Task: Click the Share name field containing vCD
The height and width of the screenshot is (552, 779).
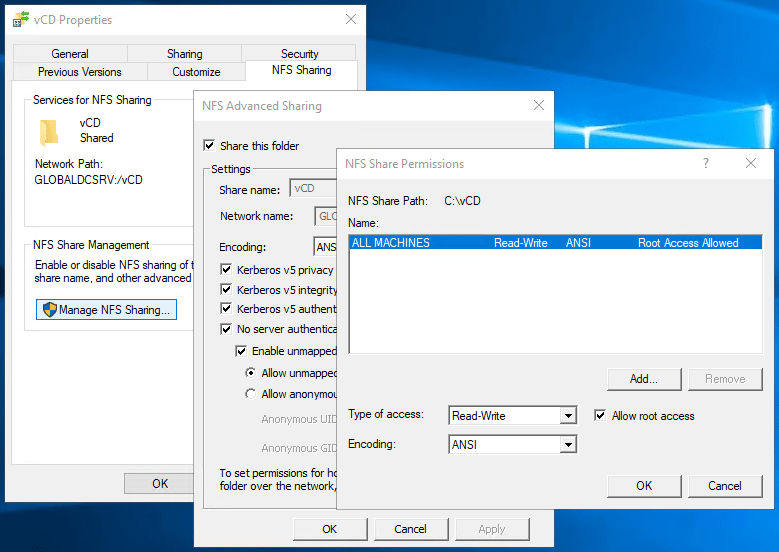Action: click(x=313, y=189)
